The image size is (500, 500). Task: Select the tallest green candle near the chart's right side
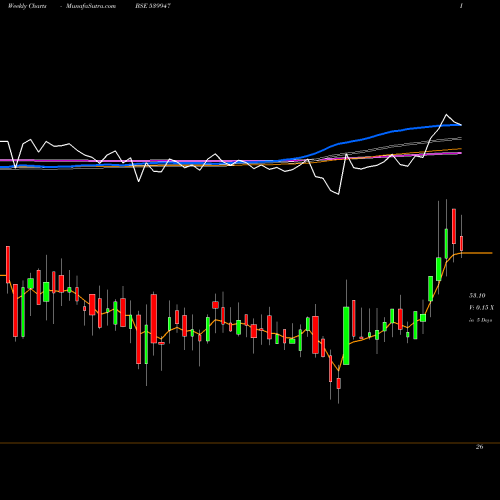pos(346,335)
